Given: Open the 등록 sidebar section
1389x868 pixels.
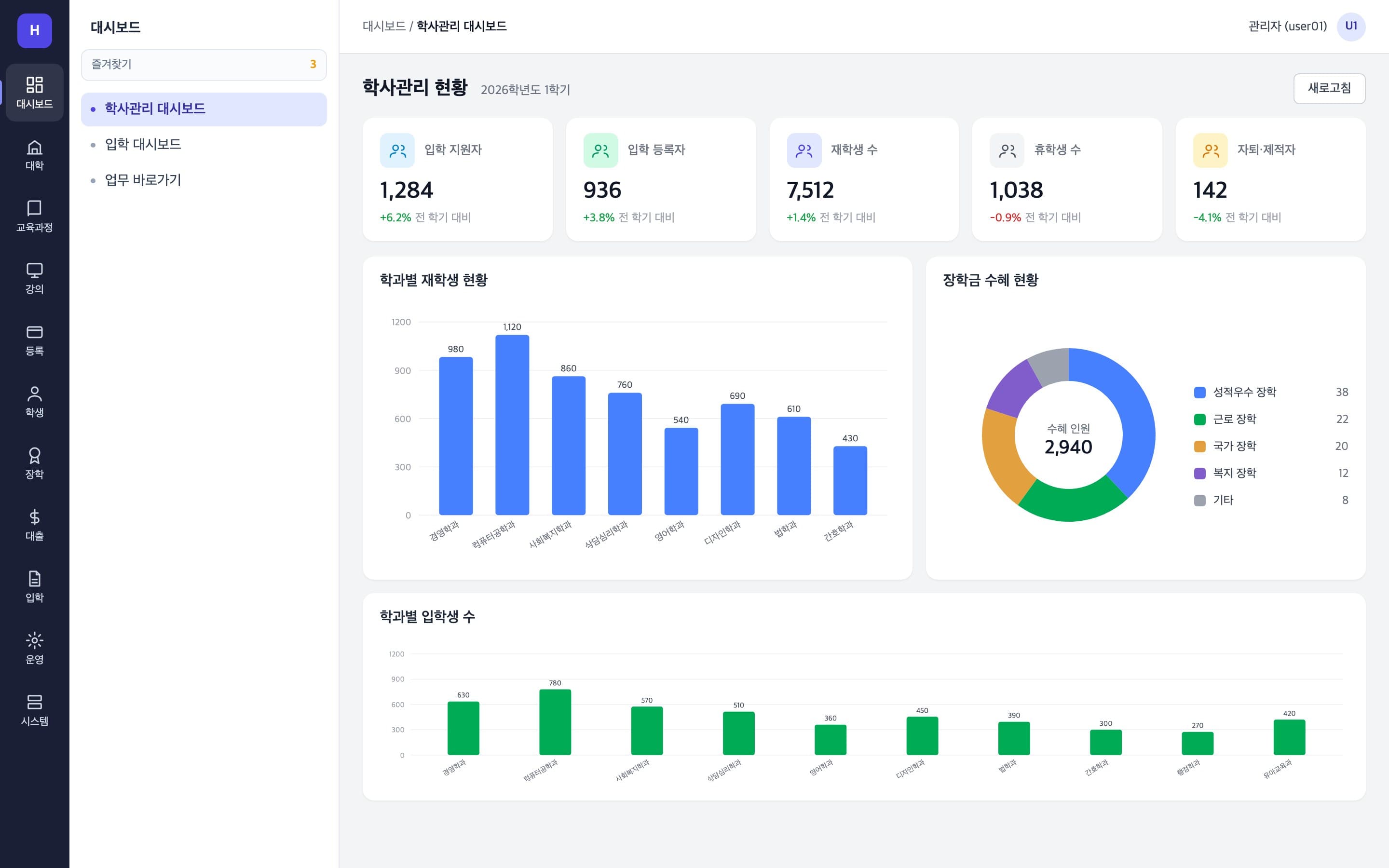Looking at the screenshot, I should (34, 340).
